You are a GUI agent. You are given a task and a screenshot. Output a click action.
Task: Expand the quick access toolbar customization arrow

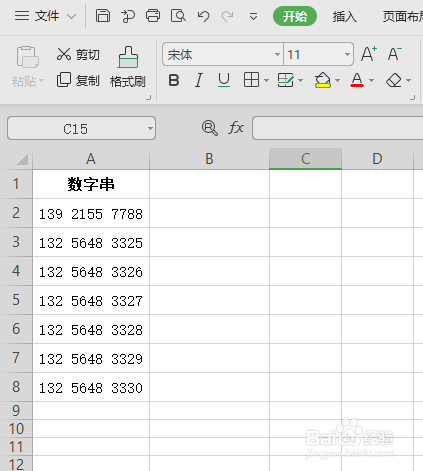(x=253, y=16)
